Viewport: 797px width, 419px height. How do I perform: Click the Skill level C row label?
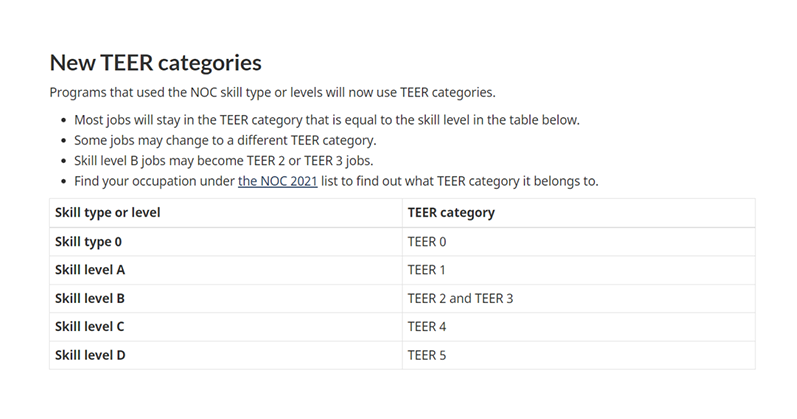pyautogui.click(x=89, y=326)
